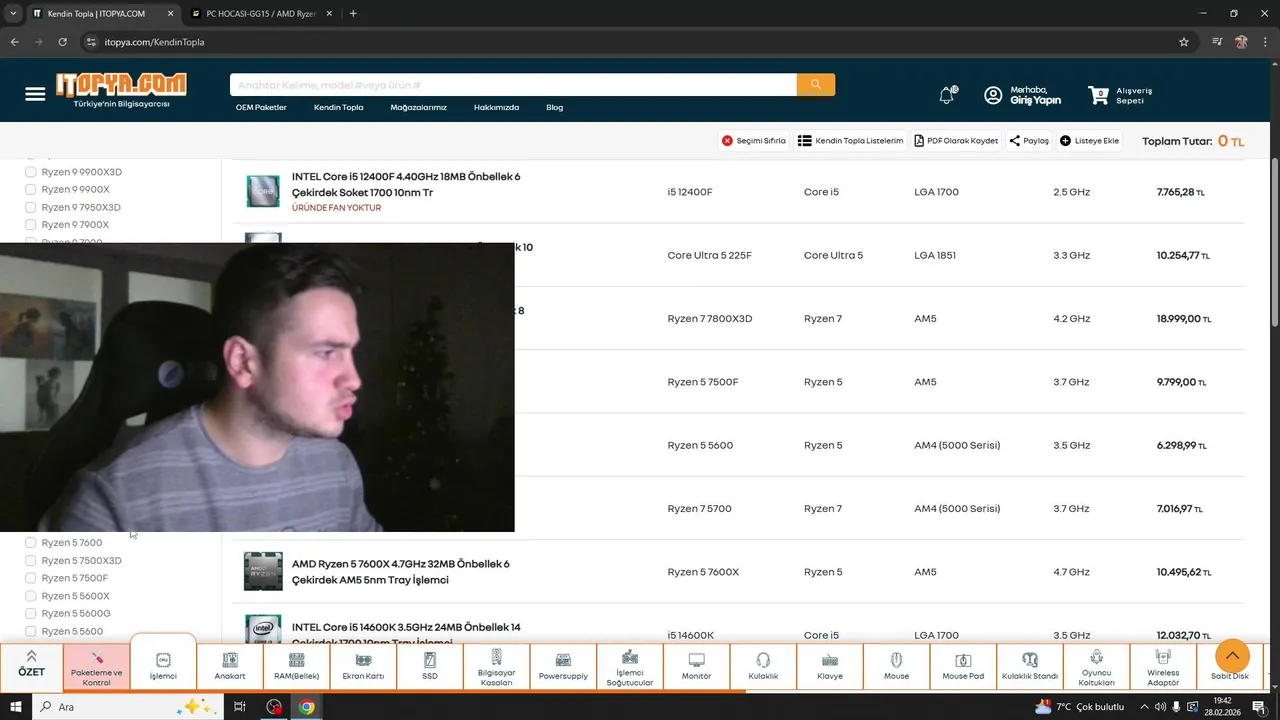Viewport: 1280px width, 720px height.
Task: Click the Task View taskbar icon
Action: 240,707
